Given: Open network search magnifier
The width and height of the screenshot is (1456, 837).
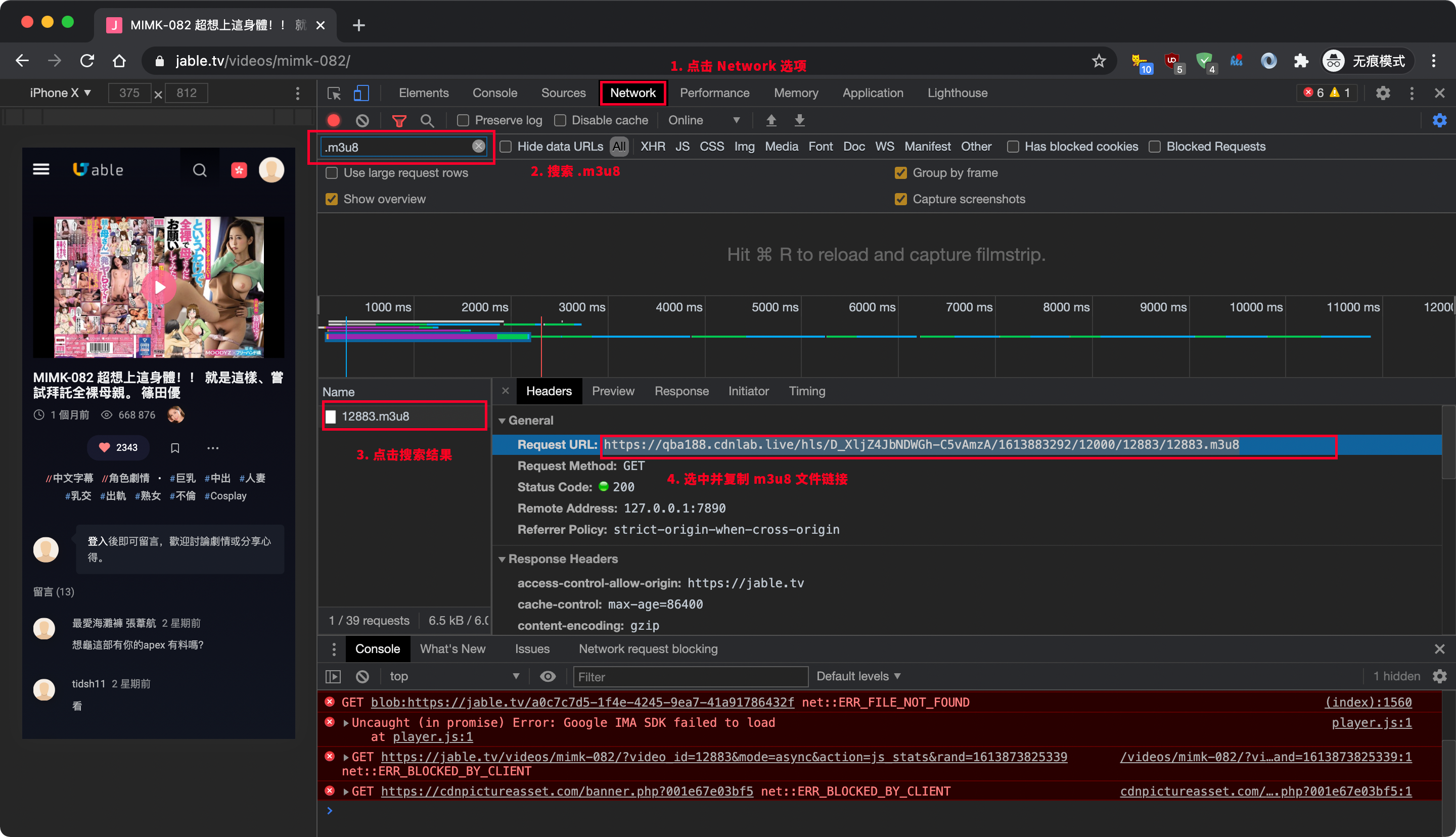Looking at the screenshot, I should [427, 120].
